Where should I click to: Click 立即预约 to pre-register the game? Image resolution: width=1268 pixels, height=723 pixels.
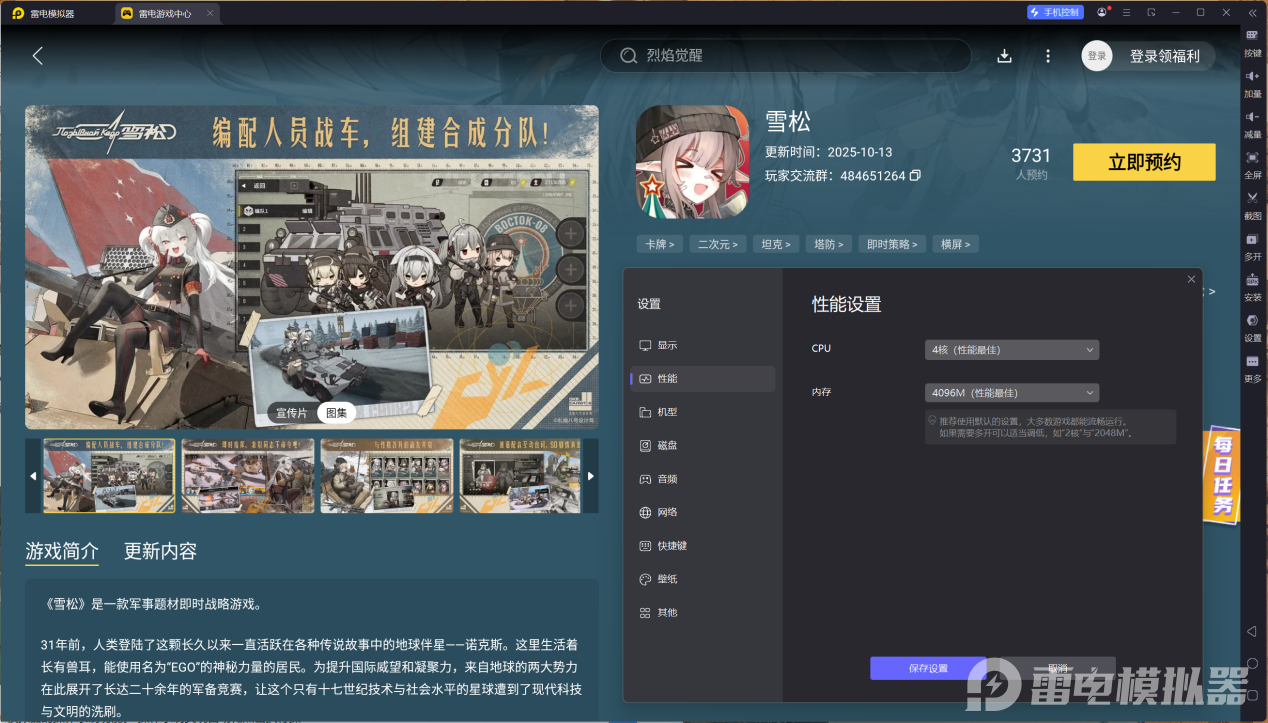[1143, 161]
